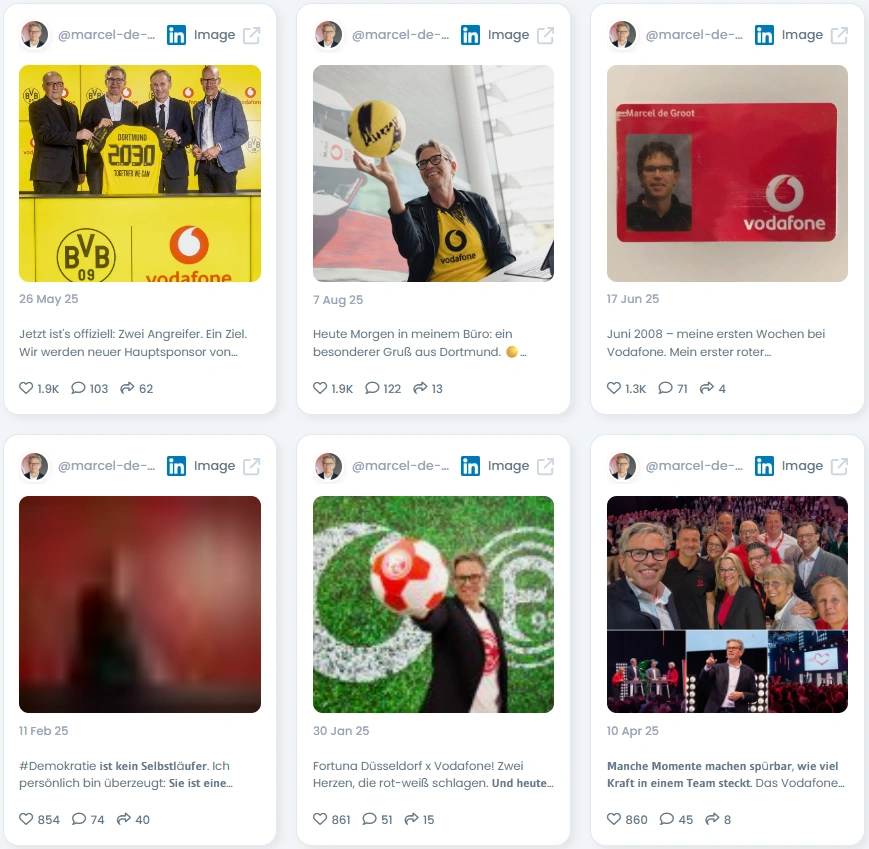
Task: Open the BVB Dortmund 2030 jersey photo
Action: click(140, 173)
